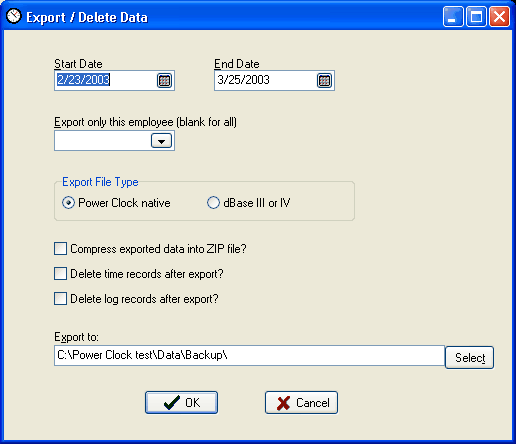Click the Select button for export folder
The height and width of the screenshot is (444, 516).
tap(470, 358)
